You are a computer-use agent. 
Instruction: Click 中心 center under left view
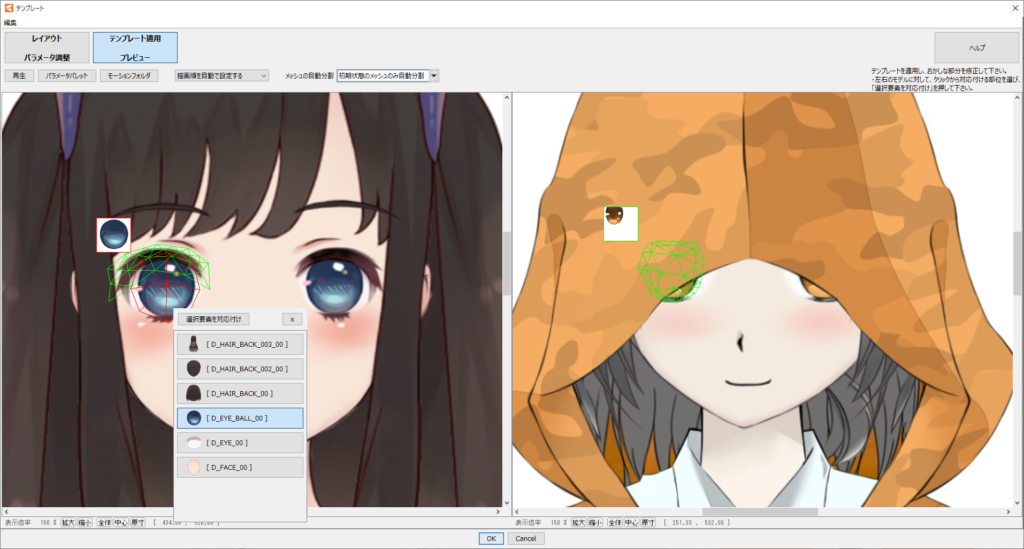pyautogui.click(x=121, y=523)
